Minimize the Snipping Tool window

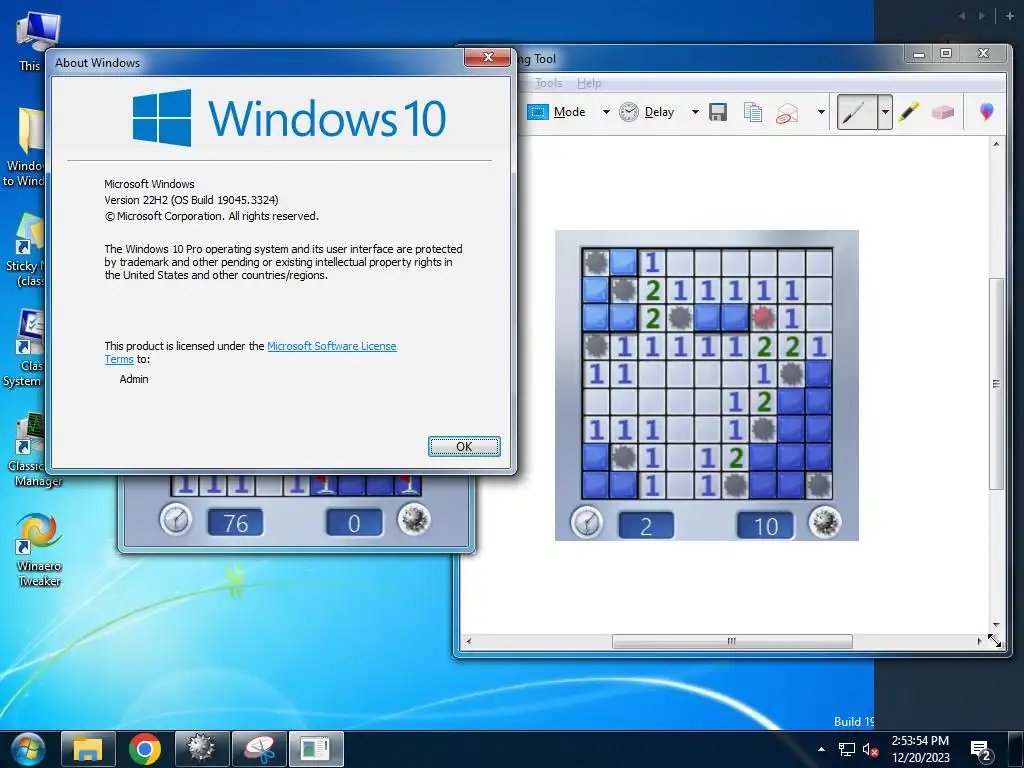point(919,54)
